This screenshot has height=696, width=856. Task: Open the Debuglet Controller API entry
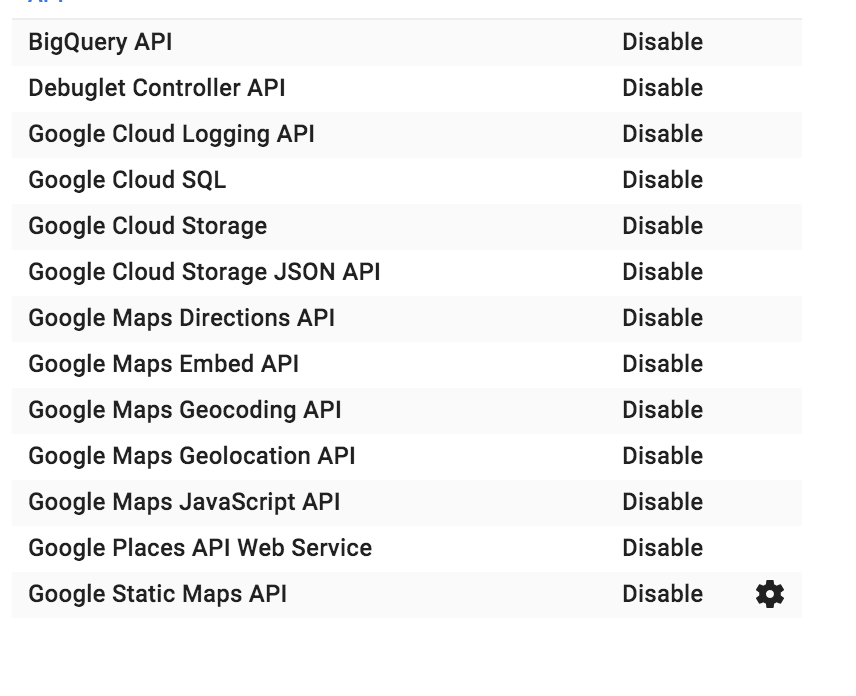click(157, 88)
